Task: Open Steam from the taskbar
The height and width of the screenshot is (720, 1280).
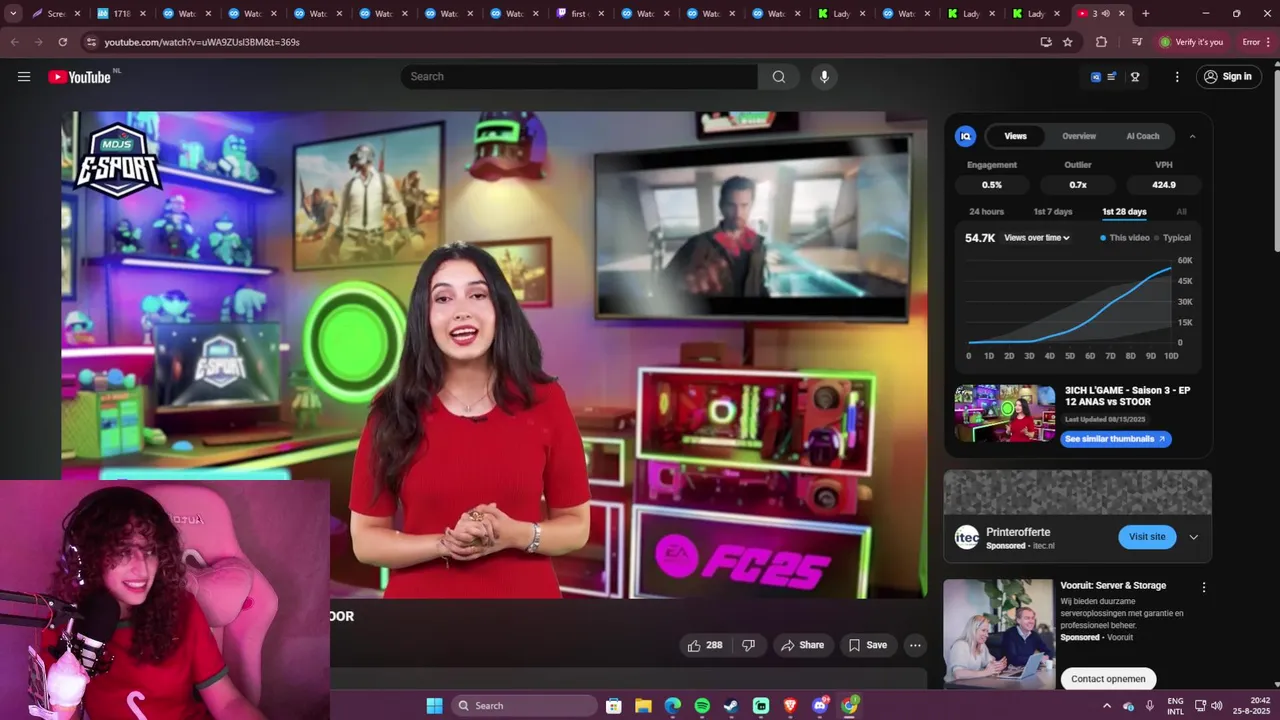Action: click(731, 706)
